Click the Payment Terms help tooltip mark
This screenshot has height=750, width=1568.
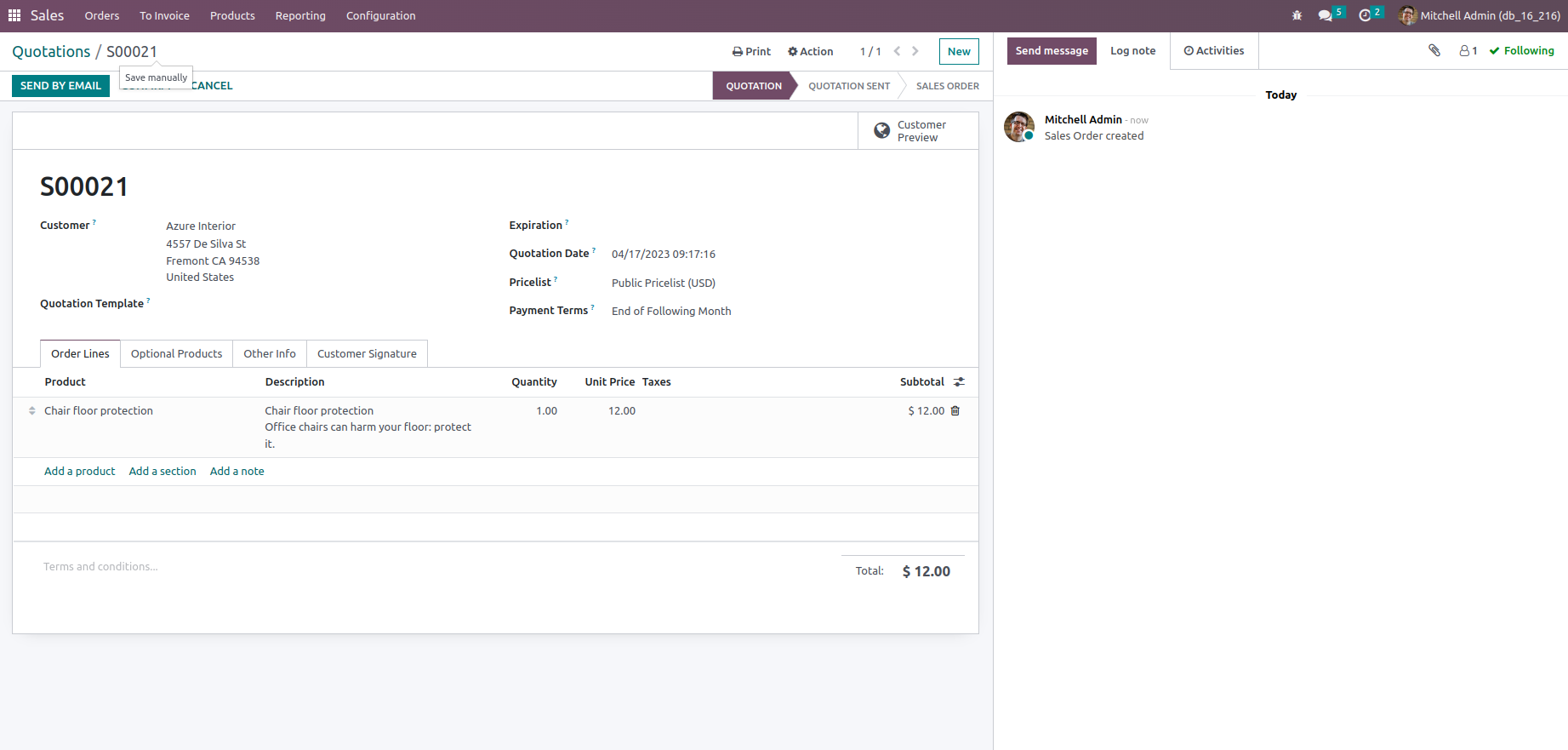pyautogui.click(x=593, y=307)
